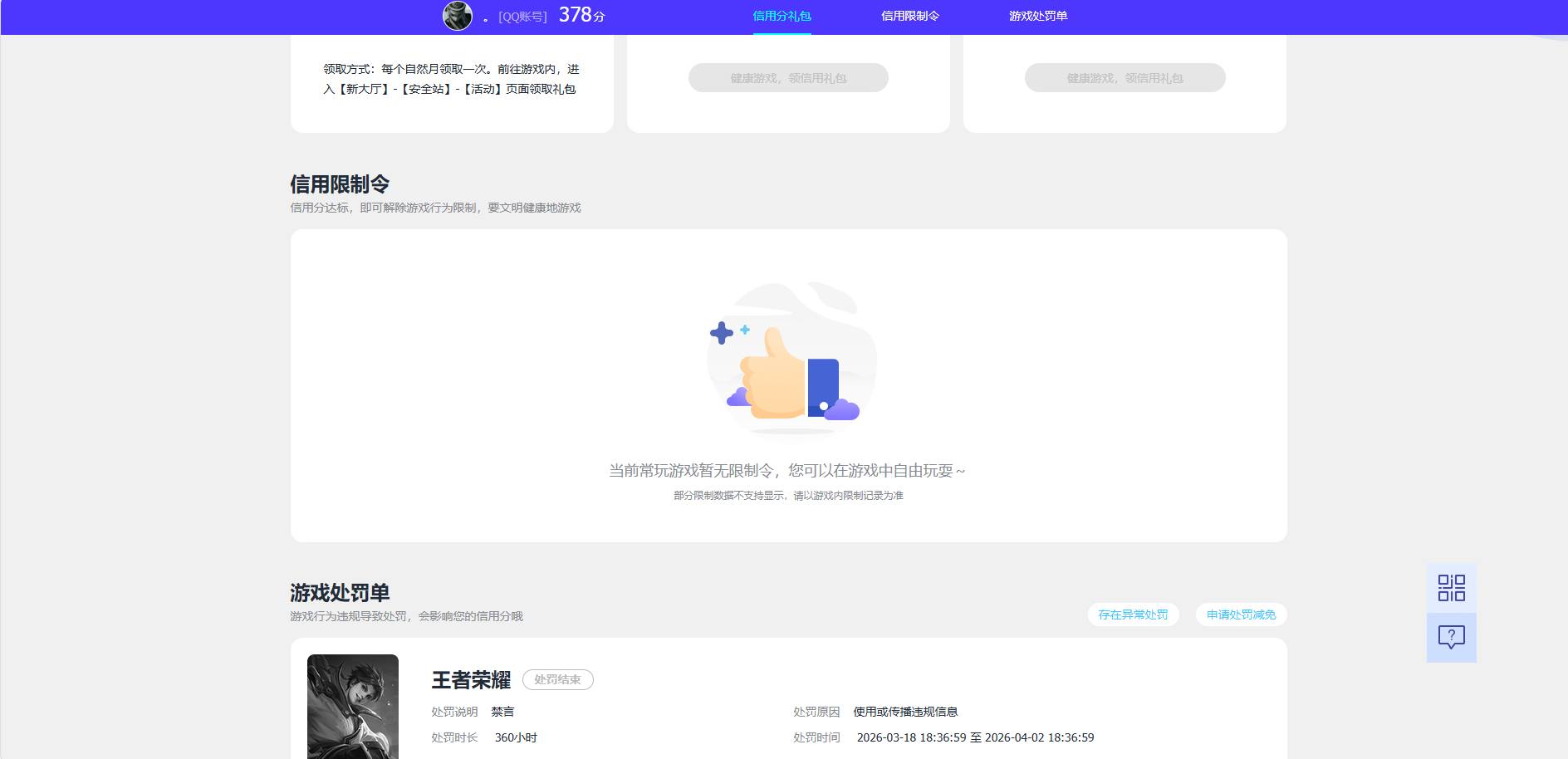Viewport: 1568px width, 759px height.
Task: Click the 申请处罚减免 button
Action: pos(1241,615)
